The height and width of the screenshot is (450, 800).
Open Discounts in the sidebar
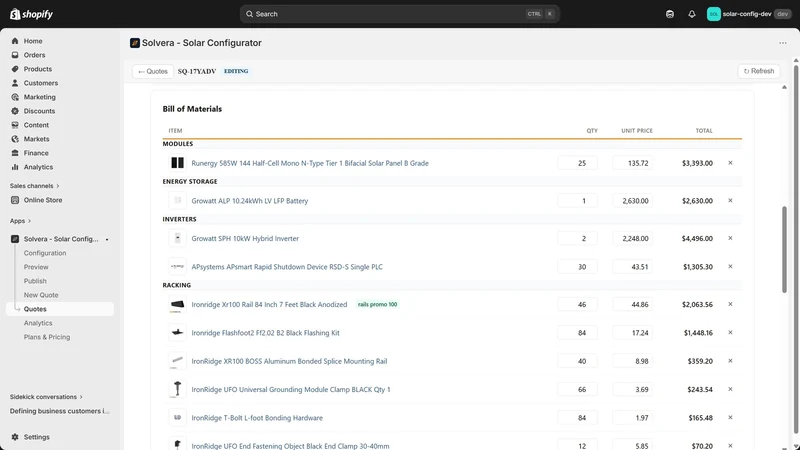(39, 111)
